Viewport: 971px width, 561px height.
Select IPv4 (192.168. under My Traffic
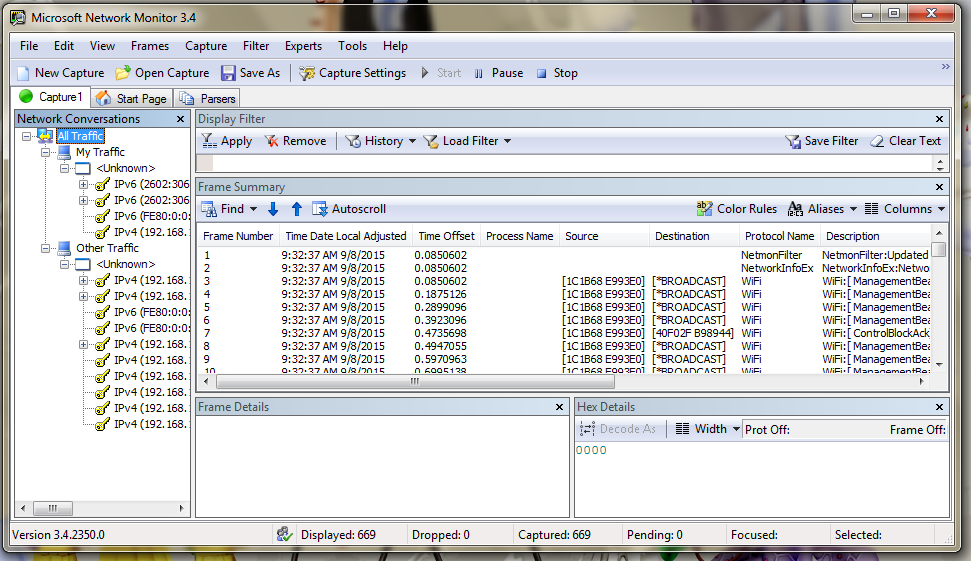150,232
